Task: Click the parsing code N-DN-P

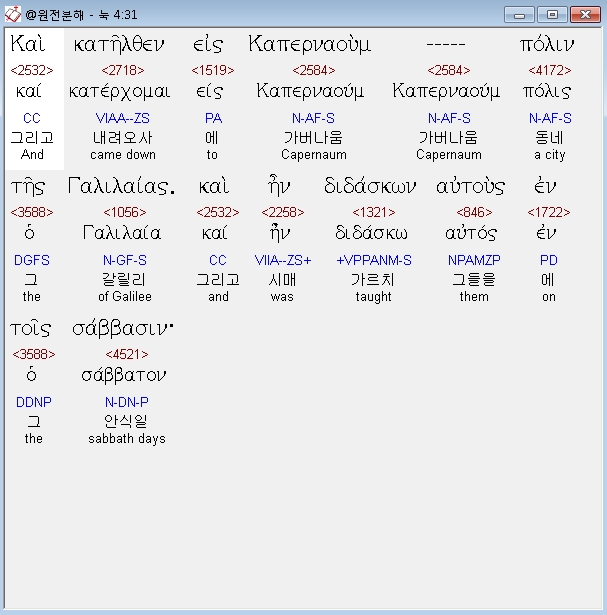Action: click(127, 402)
